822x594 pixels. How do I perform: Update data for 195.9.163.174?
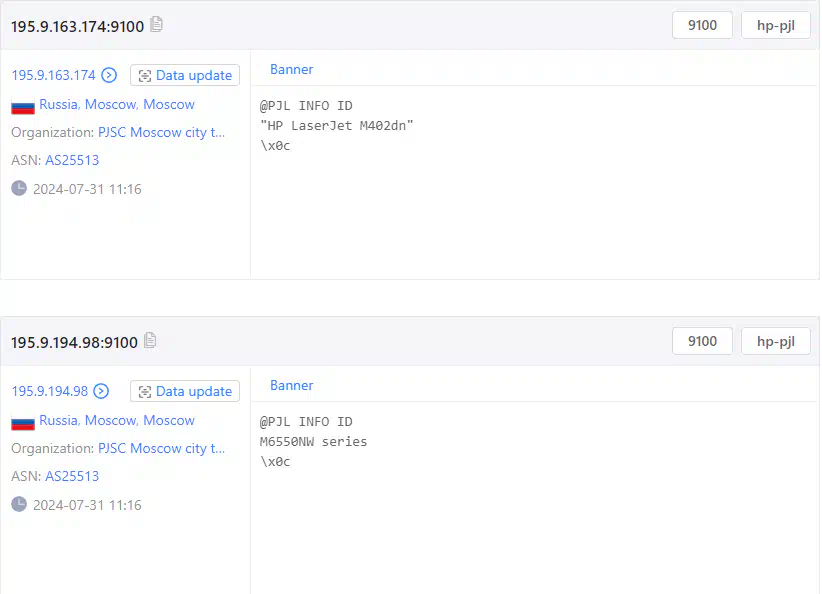click(185, 75)
